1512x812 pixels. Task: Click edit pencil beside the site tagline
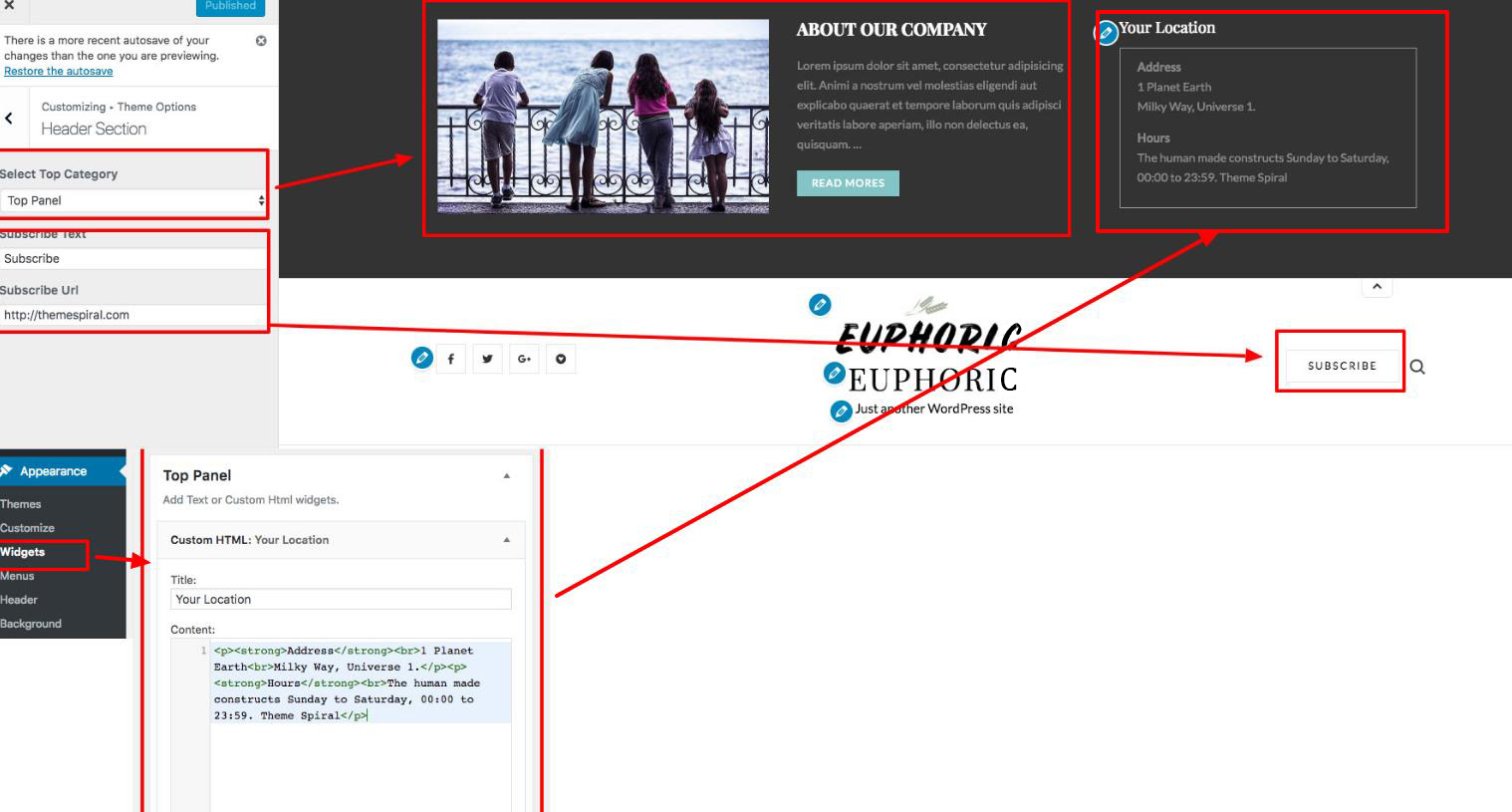click(x=842, y=410)
